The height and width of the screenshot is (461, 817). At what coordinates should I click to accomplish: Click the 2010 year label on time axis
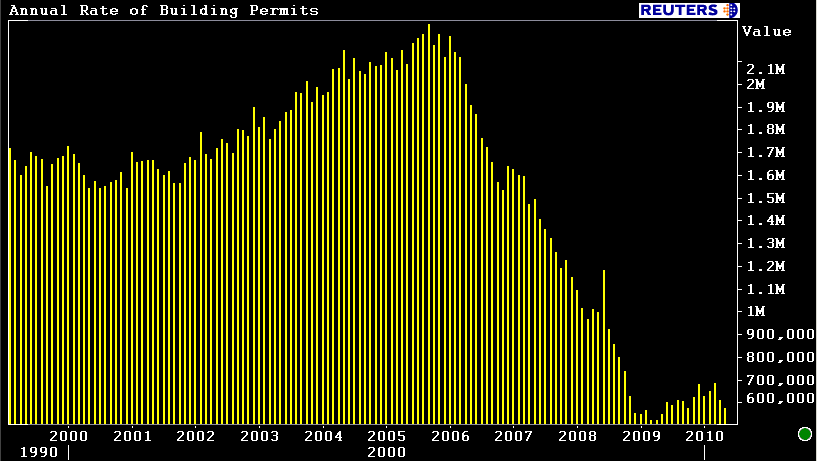[704, 436]
